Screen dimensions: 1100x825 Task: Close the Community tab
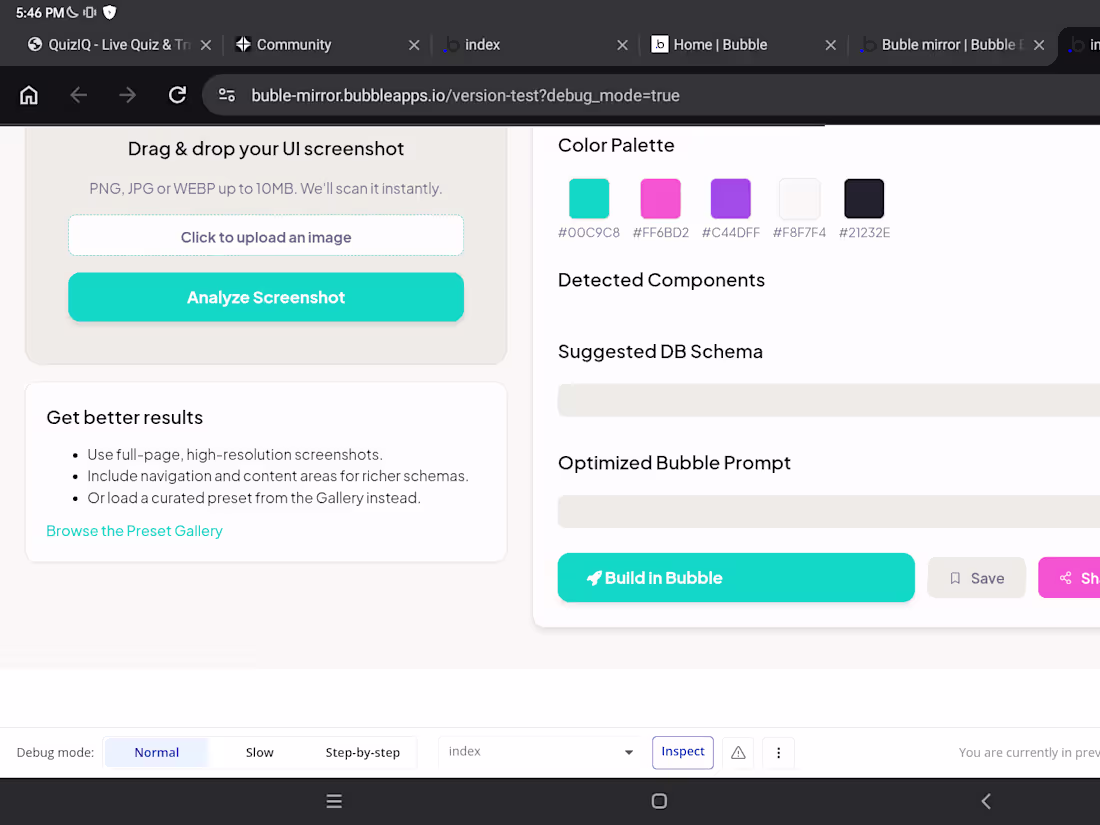[414, 45]
